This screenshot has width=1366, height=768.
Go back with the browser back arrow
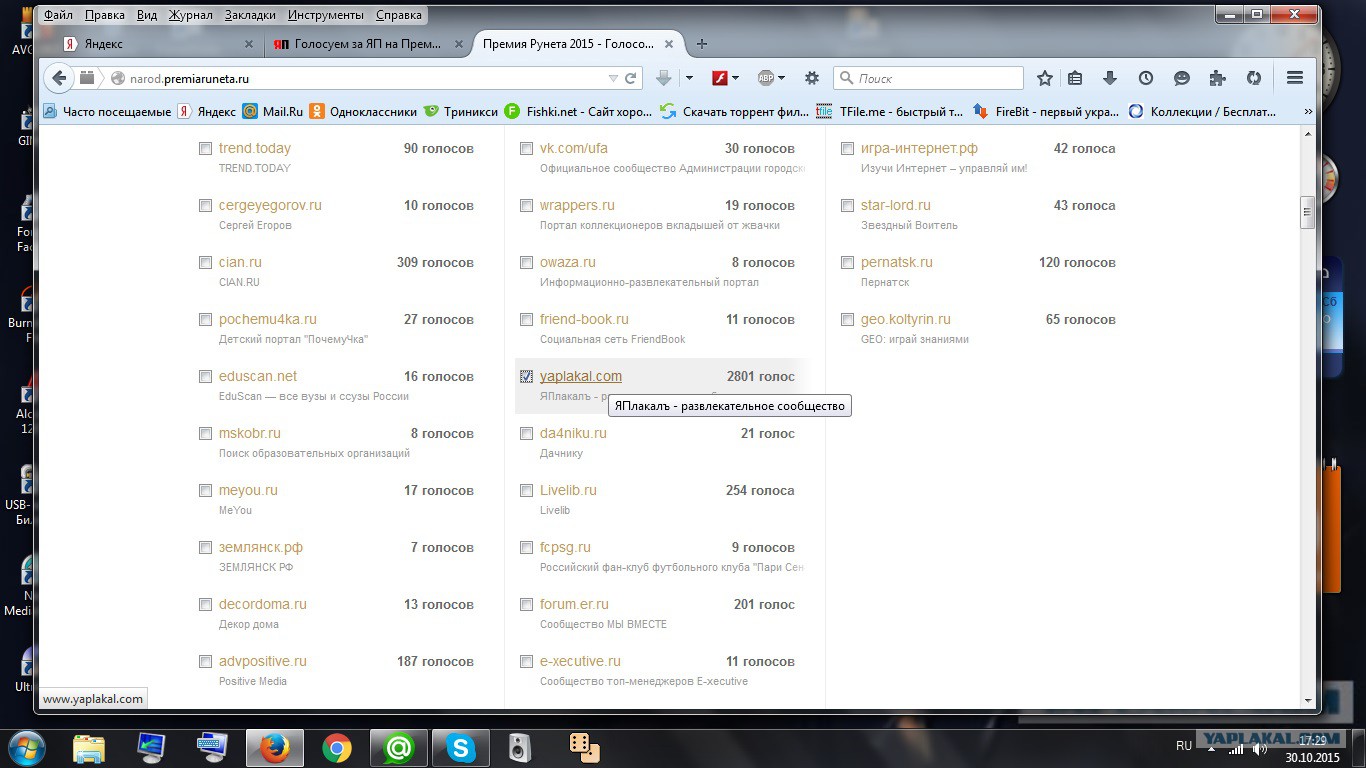(x=59, y=78)
